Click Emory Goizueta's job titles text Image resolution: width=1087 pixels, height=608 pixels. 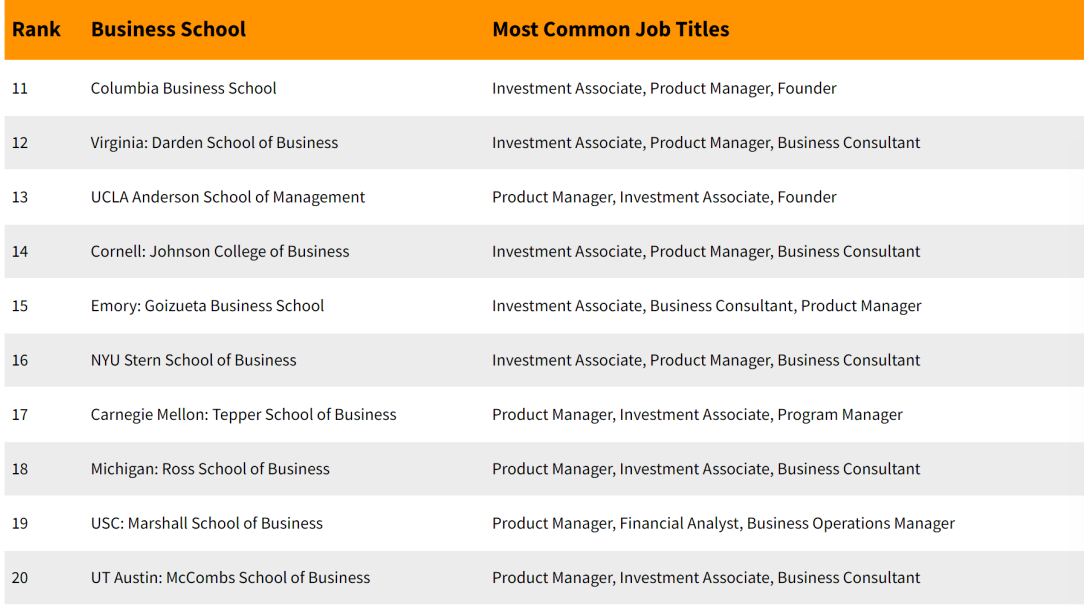(706, 306)
